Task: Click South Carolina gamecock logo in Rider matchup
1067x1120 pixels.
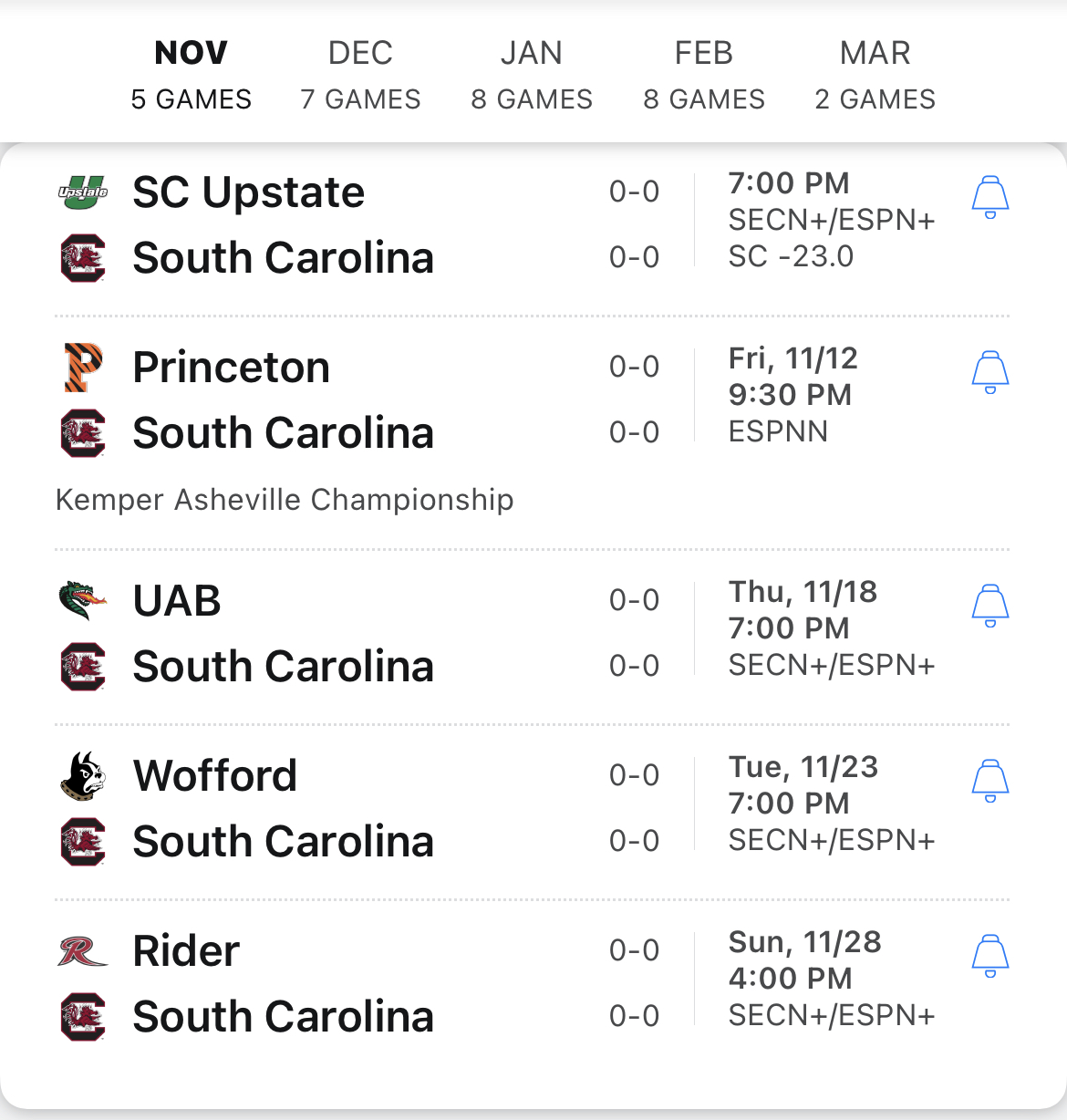Action: [x=83, y=1017]
